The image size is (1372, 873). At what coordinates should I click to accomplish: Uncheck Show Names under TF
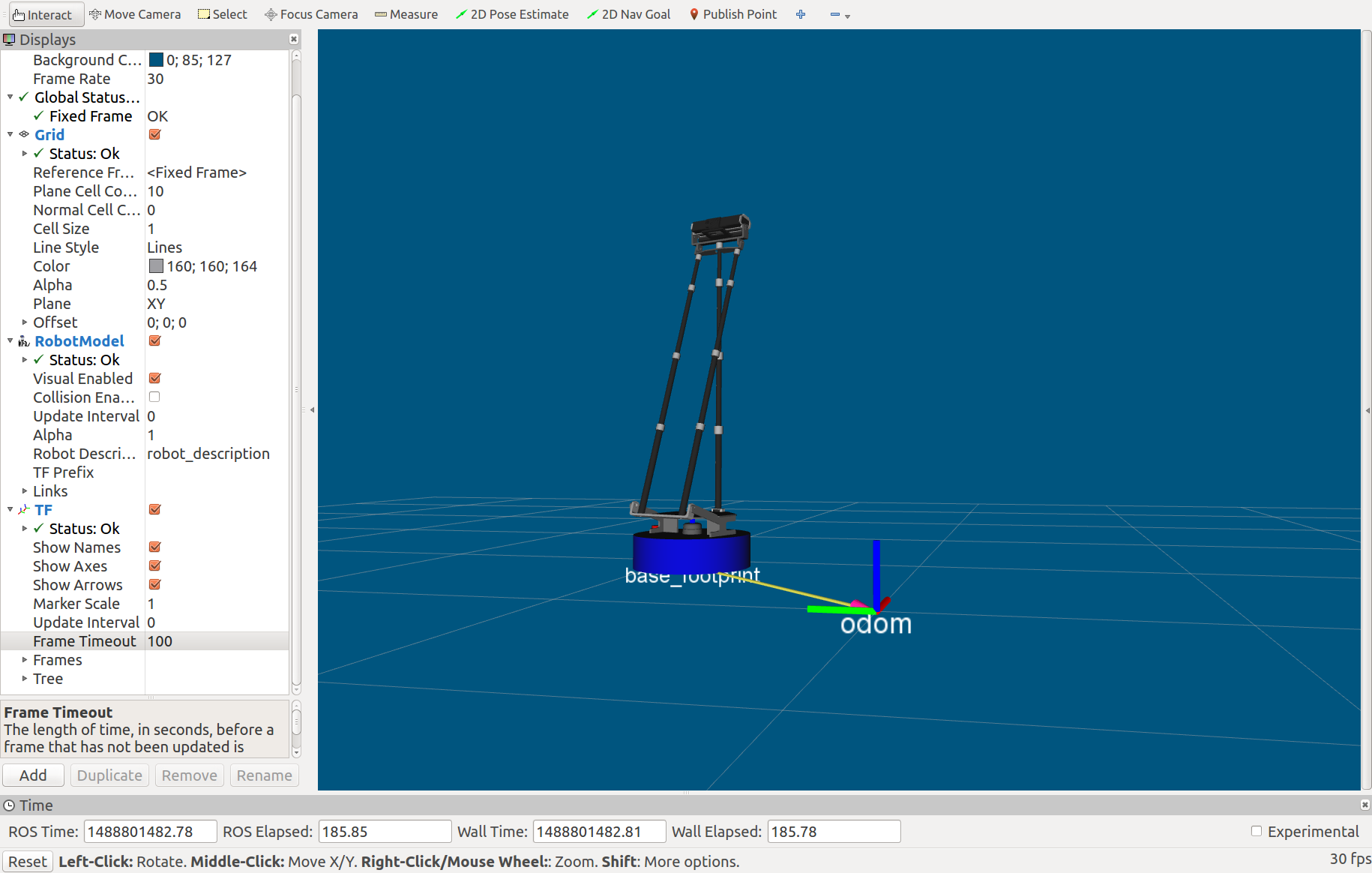(x=155, y=547)
